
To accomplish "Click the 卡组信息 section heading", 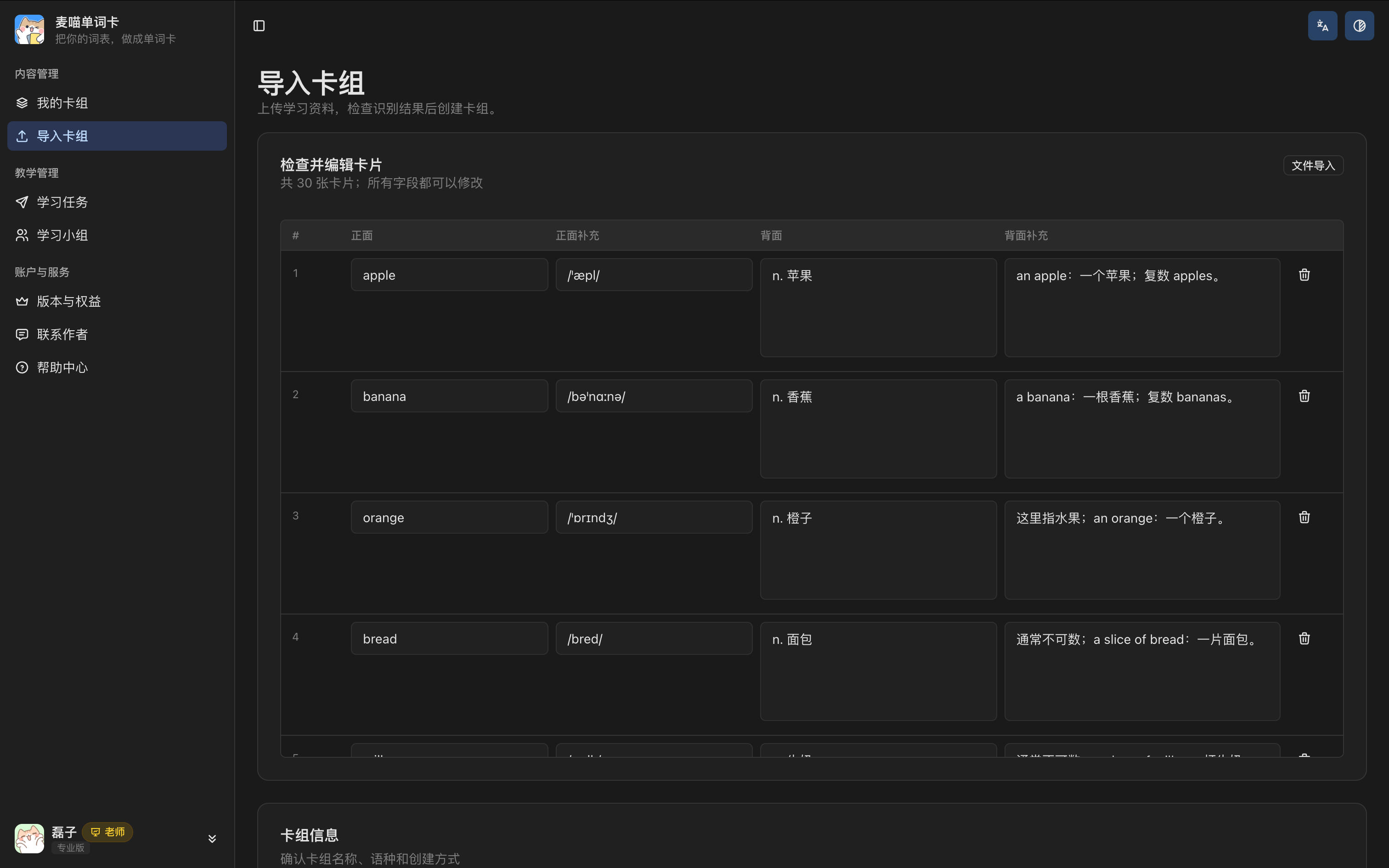I will click(x=309, y=835).
